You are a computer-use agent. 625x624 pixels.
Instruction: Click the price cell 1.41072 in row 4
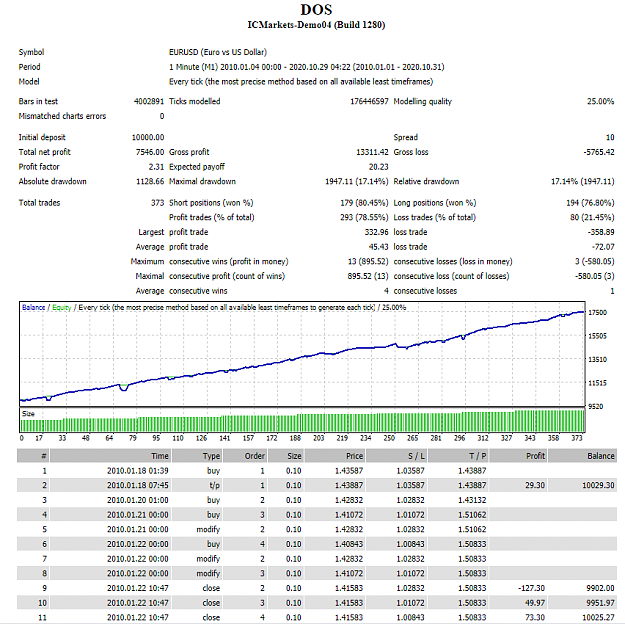(349, 515)
